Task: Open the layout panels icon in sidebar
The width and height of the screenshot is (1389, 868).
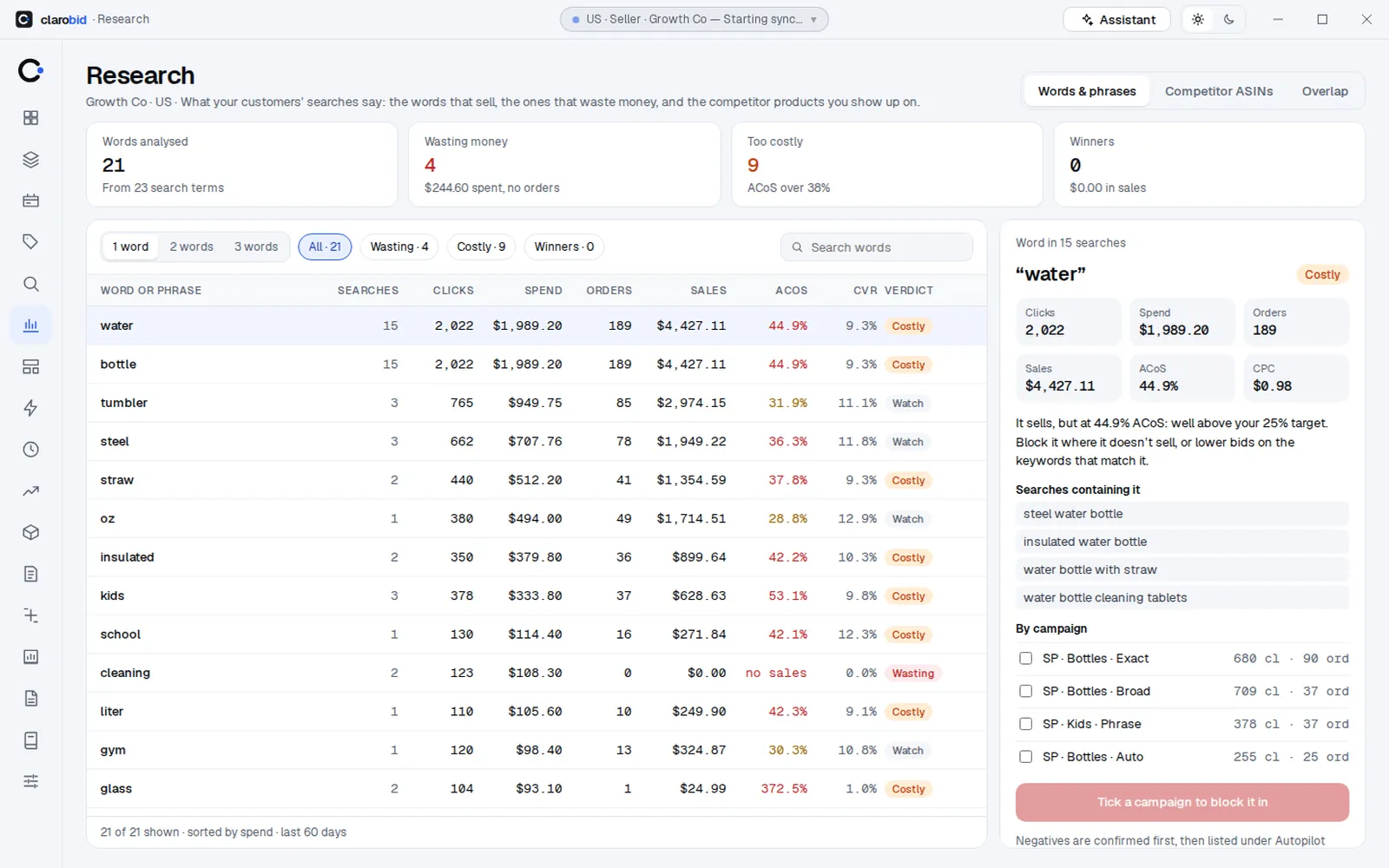Action: tap(30, 367)
